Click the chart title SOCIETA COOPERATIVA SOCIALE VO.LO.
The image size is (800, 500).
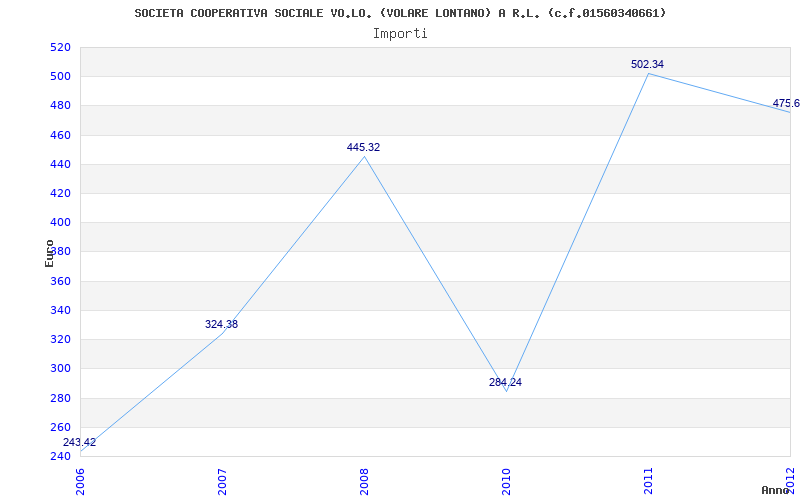(x=401, y=13)
